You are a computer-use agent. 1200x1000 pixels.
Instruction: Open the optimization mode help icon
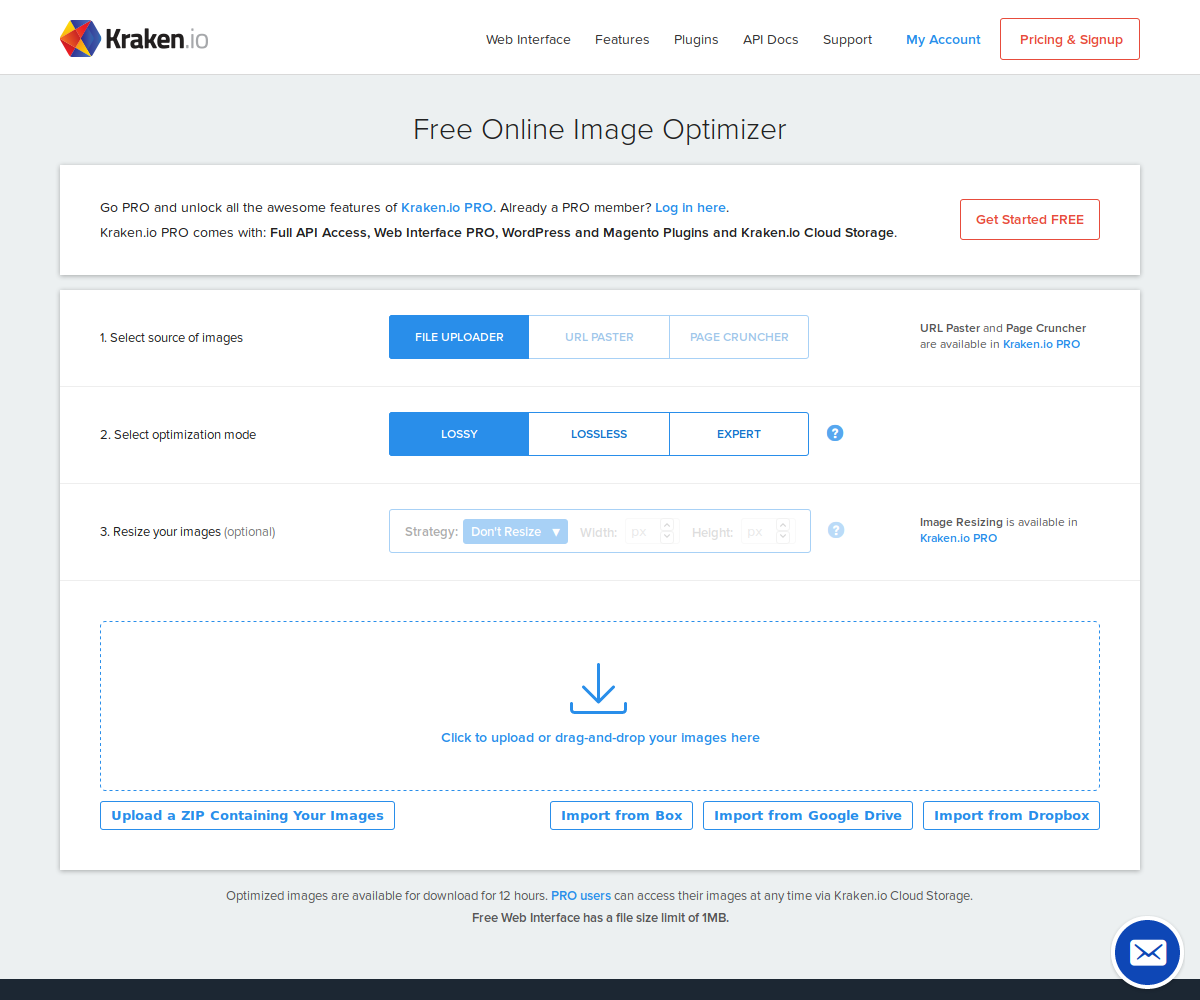pos(835,433)
